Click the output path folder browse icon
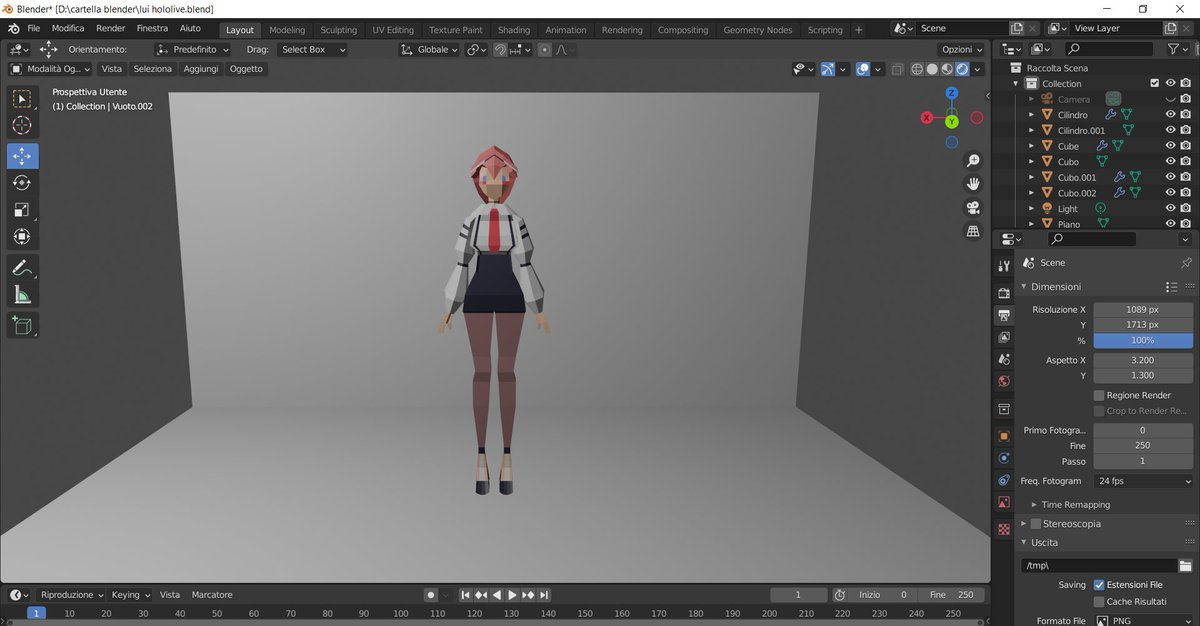Image resolution: width=1200 pixels, height=626 pixels. point(1185,566)
